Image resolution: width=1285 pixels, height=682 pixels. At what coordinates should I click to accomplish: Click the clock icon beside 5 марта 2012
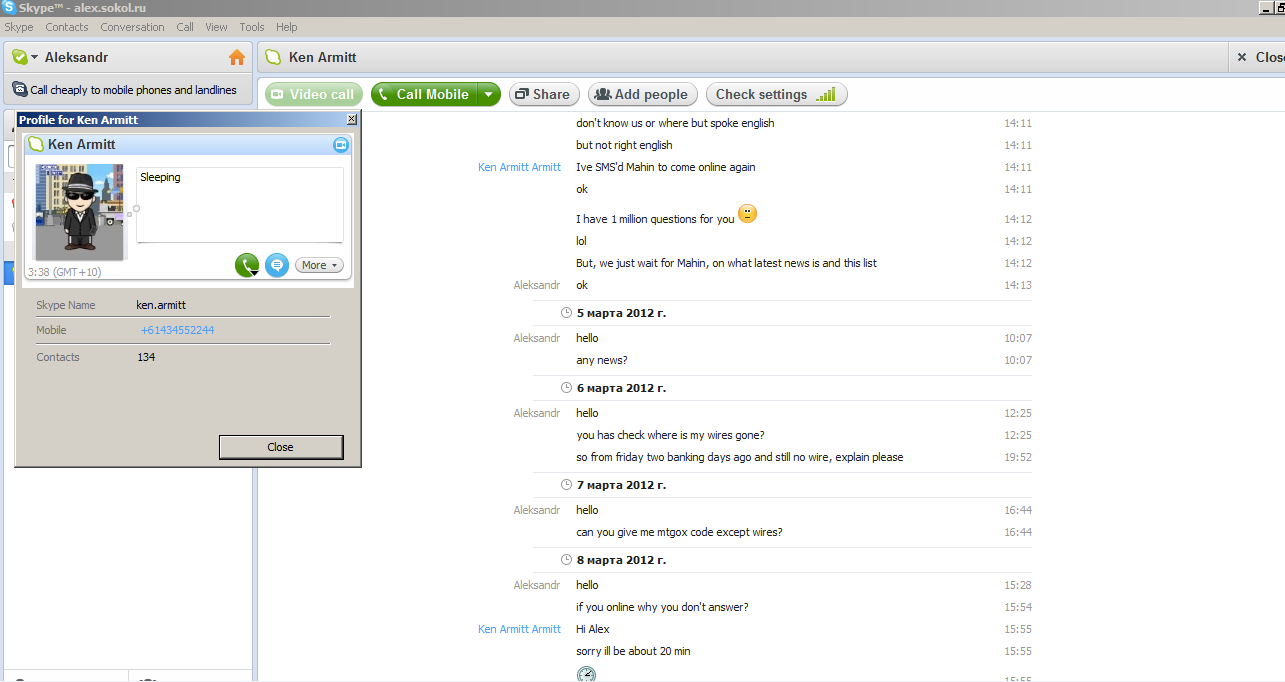pyautogui.click(x=567, y=313)
